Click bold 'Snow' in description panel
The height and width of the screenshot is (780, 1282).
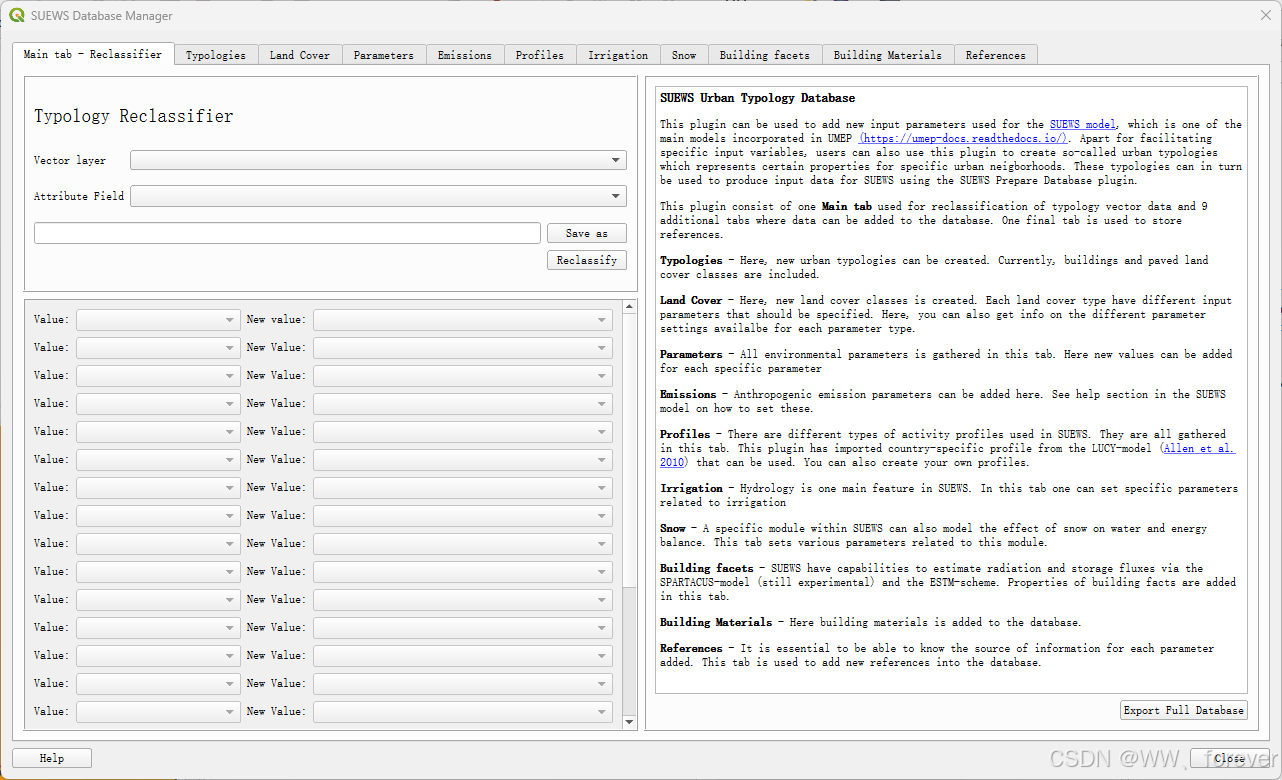click(673, 529)
